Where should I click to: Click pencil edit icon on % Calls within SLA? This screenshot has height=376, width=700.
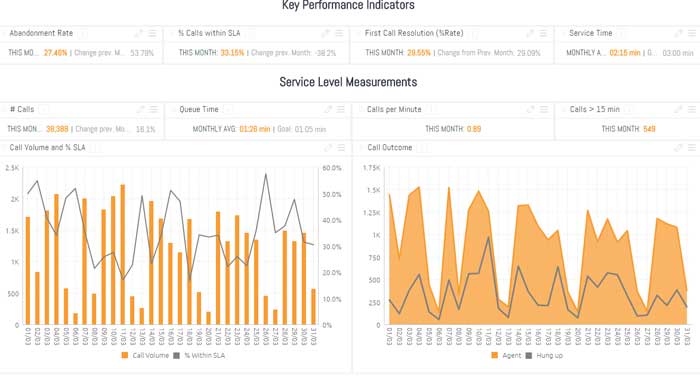pyautogui.click(x=325, y=33)
